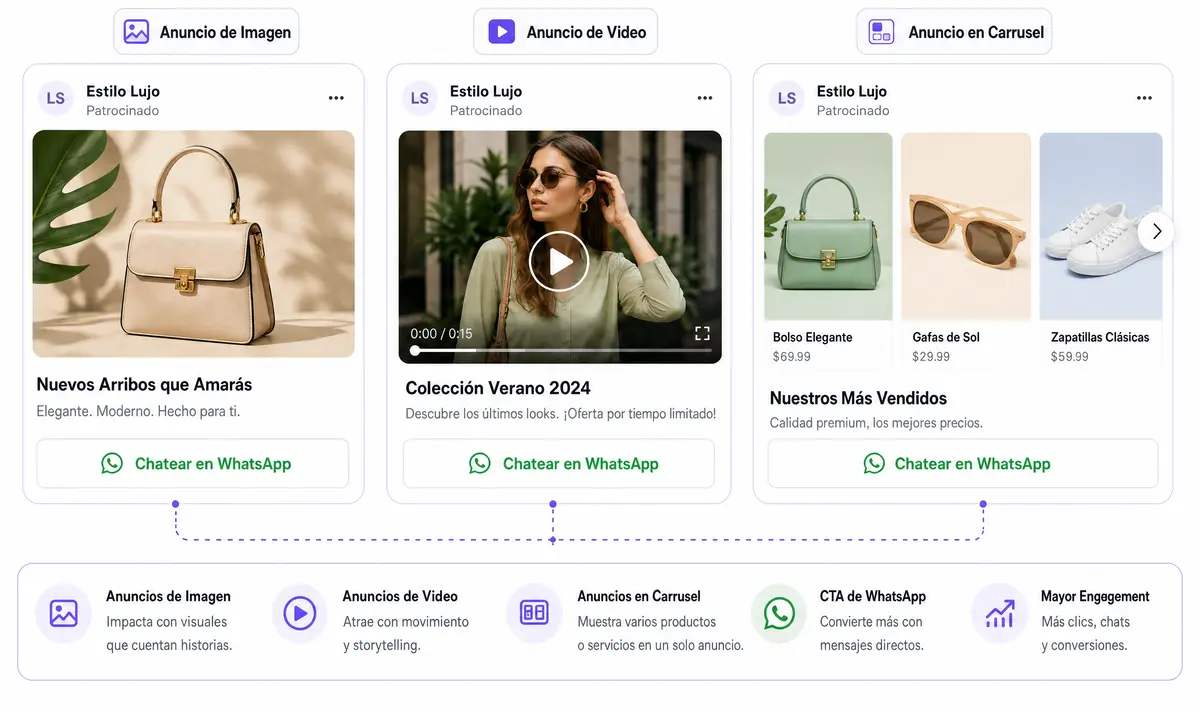1200x711 pixels.
Task: Click the $69.99 price label
Action: tap(792, 356)
